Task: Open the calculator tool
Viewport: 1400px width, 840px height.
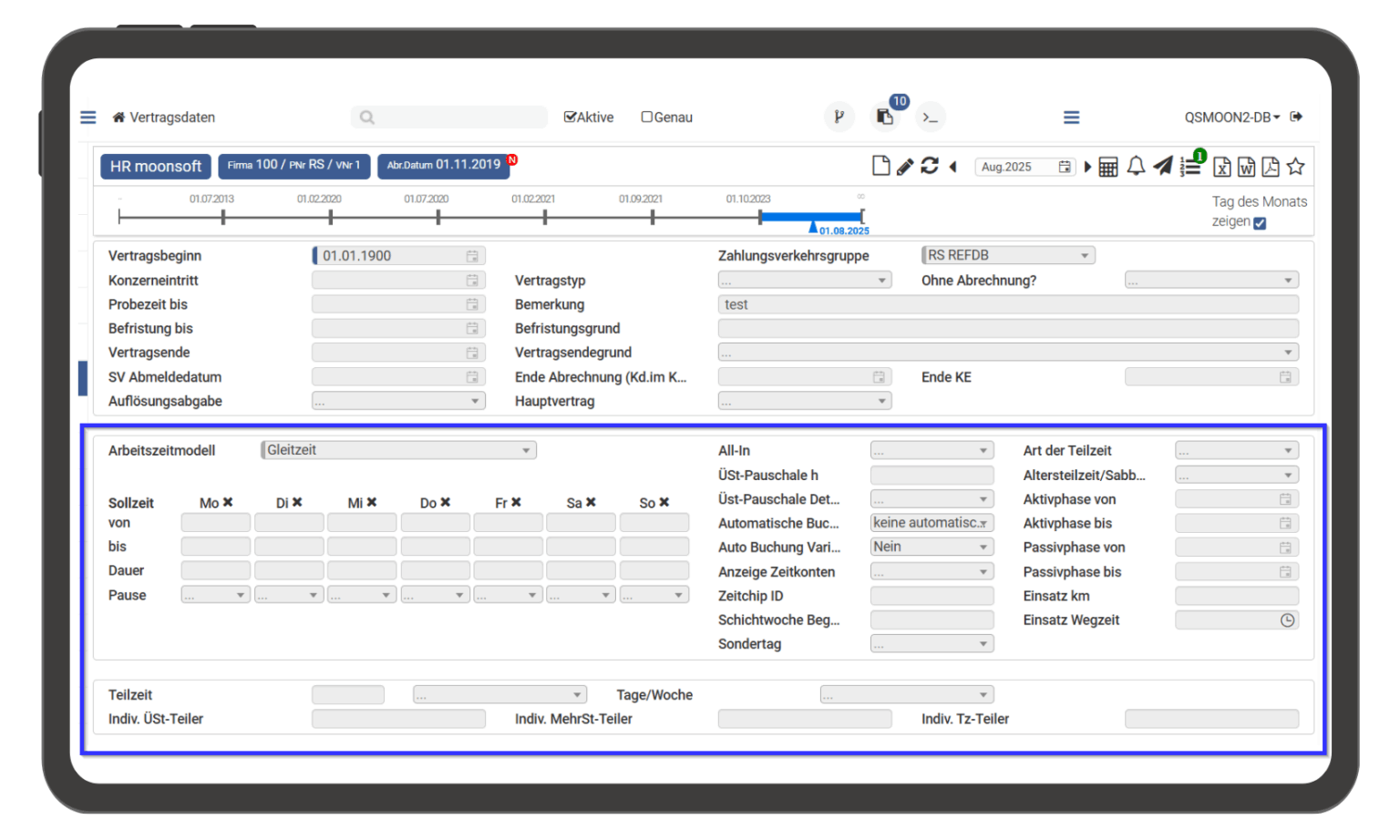Action: pos(1107,167)
